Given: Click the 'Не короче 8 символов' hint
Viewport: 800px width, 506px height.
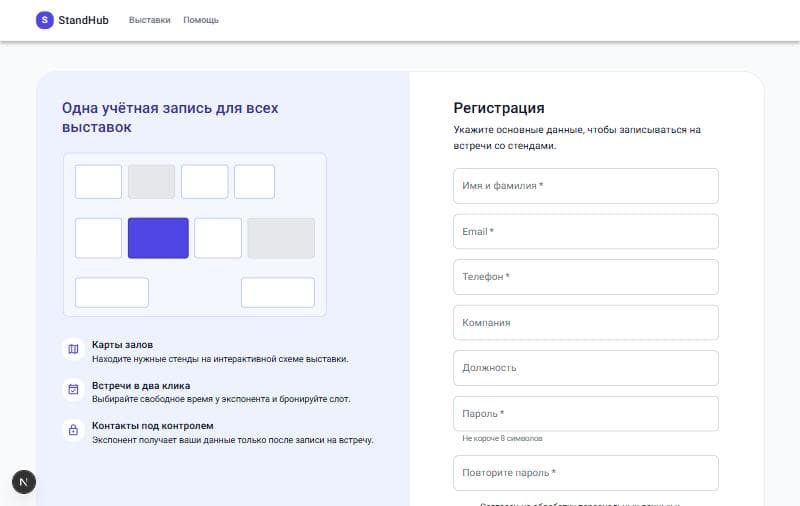Looking at the screenshot, I should 502,438.
